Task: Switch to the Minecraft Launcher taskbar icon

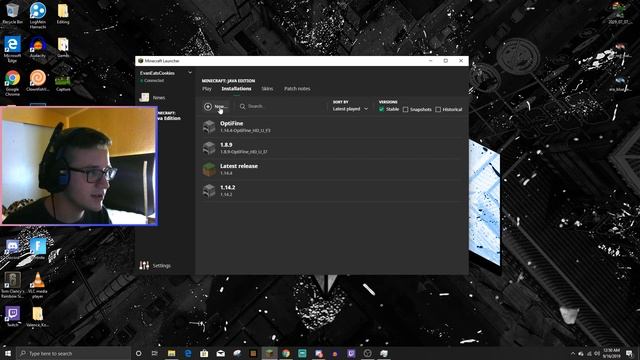Action: tap(269, 353)
